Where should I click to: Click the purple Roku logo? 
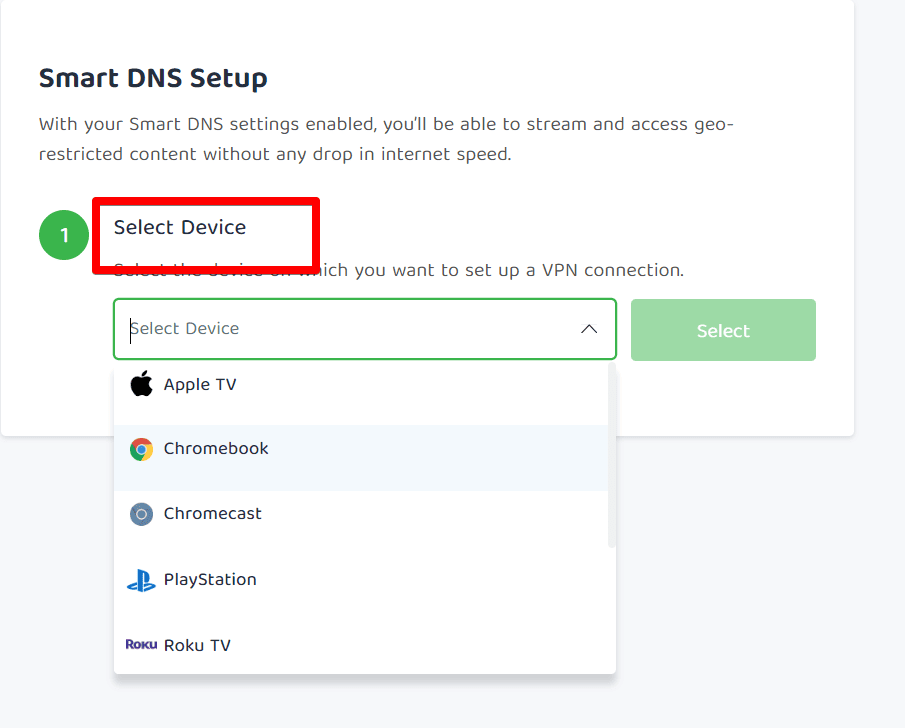coord(141,645)
